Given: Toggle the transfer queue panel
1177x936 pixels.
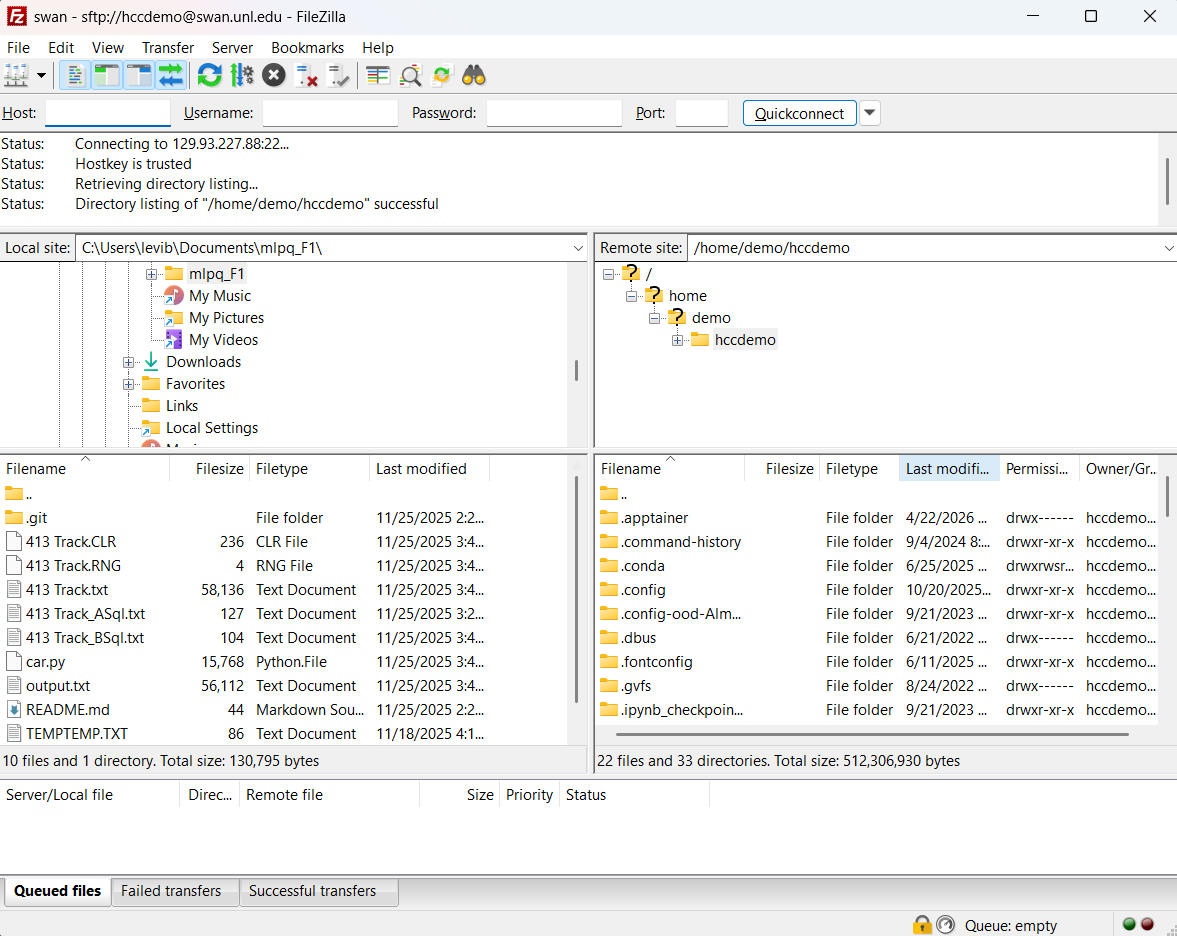Looking at the screenshot, I should 169,75.
